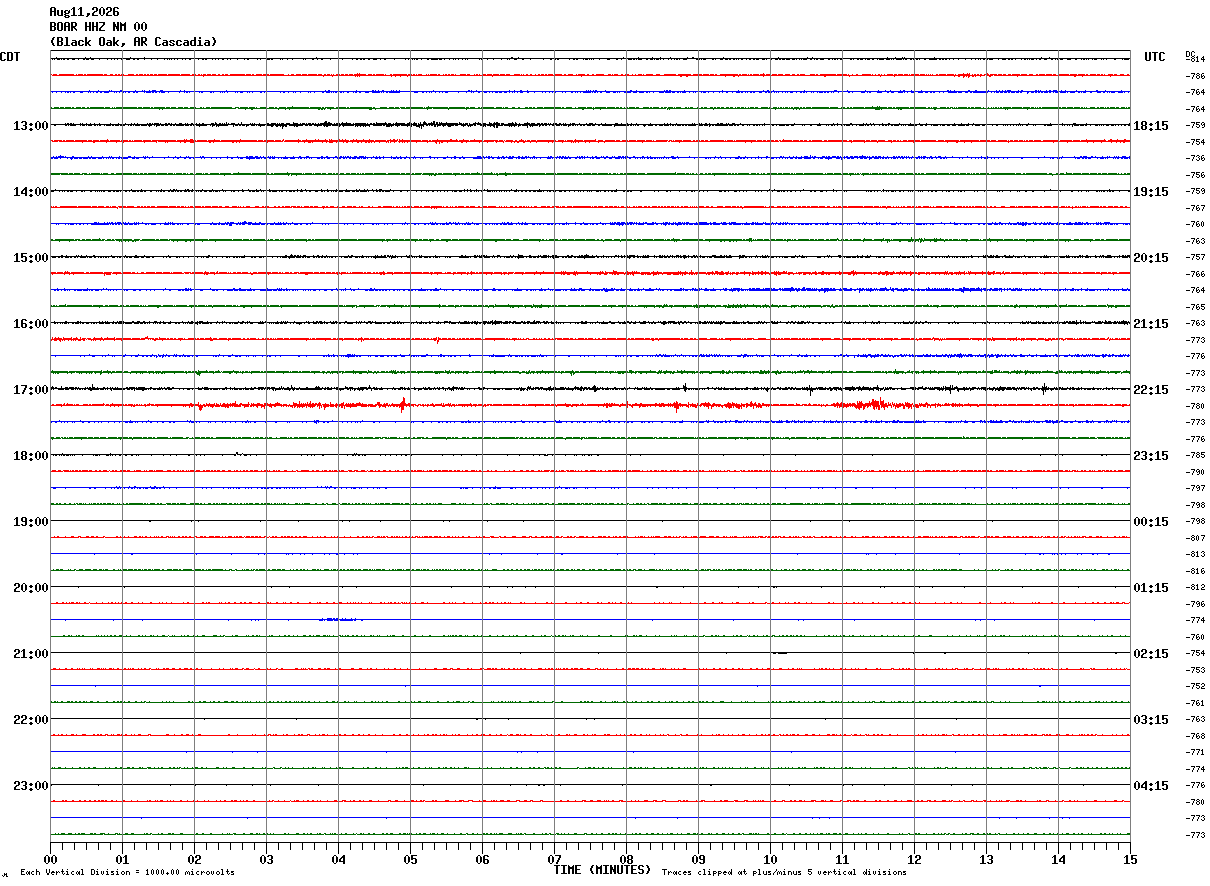Screen dimensions: 1210x886
Task: Click the -814 DC offset value
Action: (1196, 59)
